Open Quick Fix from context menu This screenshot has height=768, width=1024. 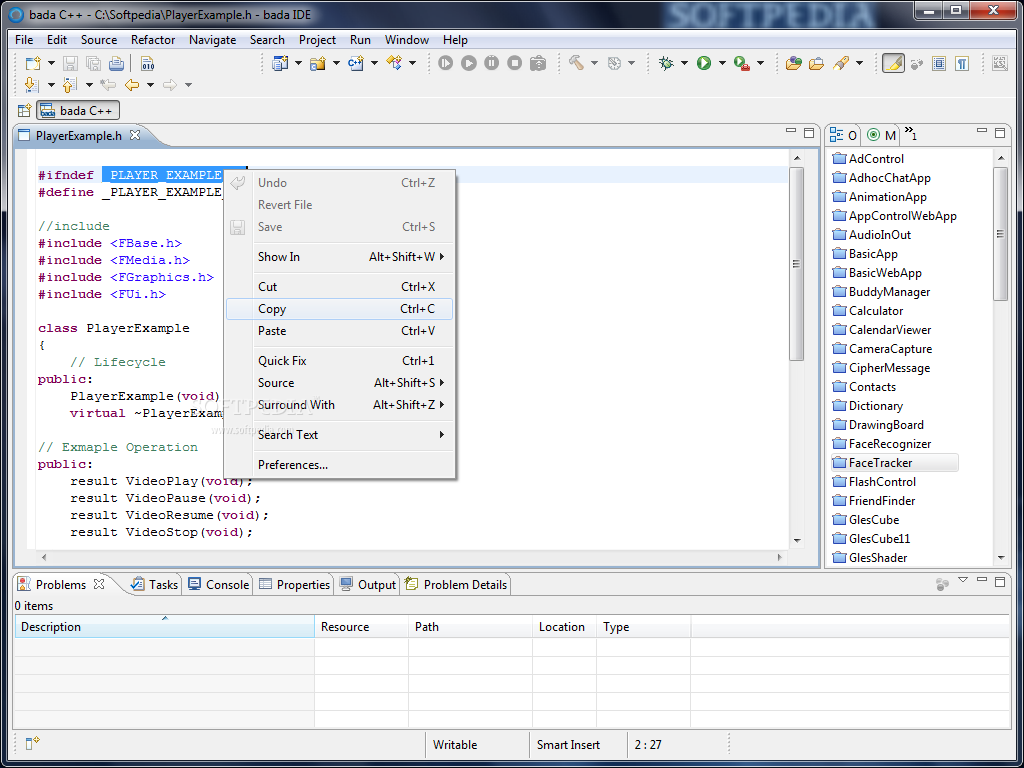coord(340,361)
